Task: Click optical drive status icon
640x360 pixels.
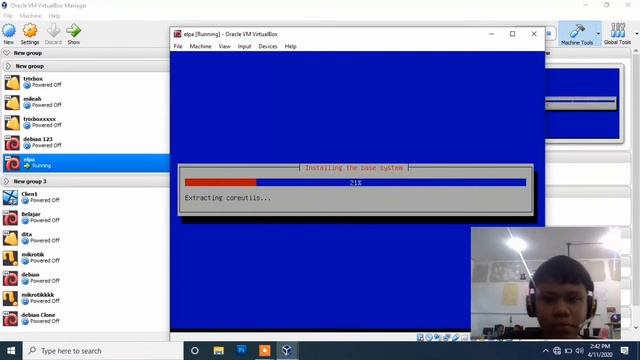Action: pyautogui.click(x=429, y=337)
